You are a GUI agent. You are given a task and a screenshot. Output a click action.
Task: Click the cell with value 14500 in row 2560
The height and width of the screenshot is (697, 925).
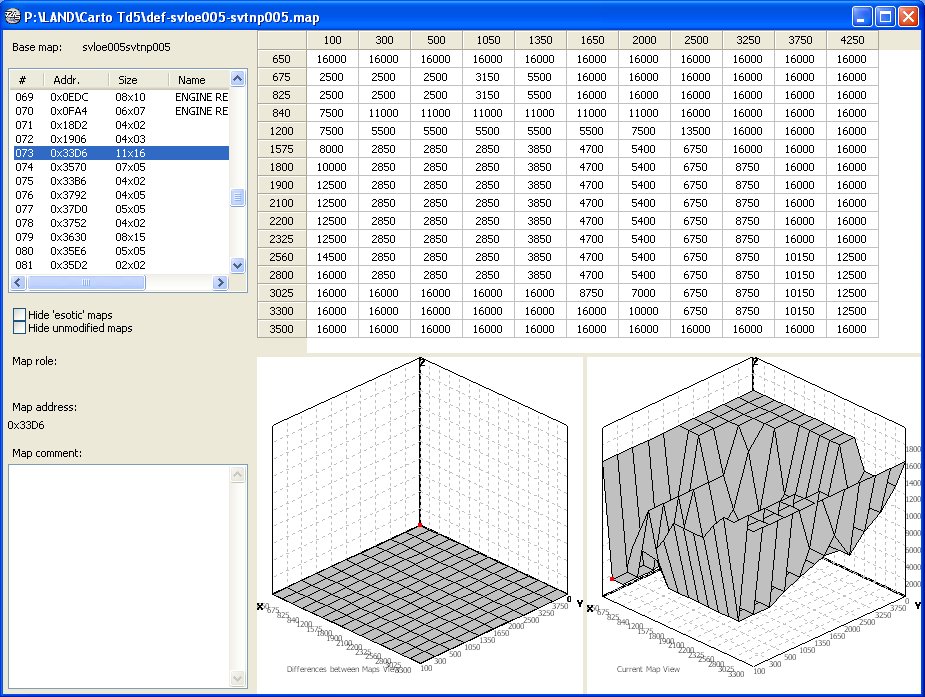click(x=332, y=257)
